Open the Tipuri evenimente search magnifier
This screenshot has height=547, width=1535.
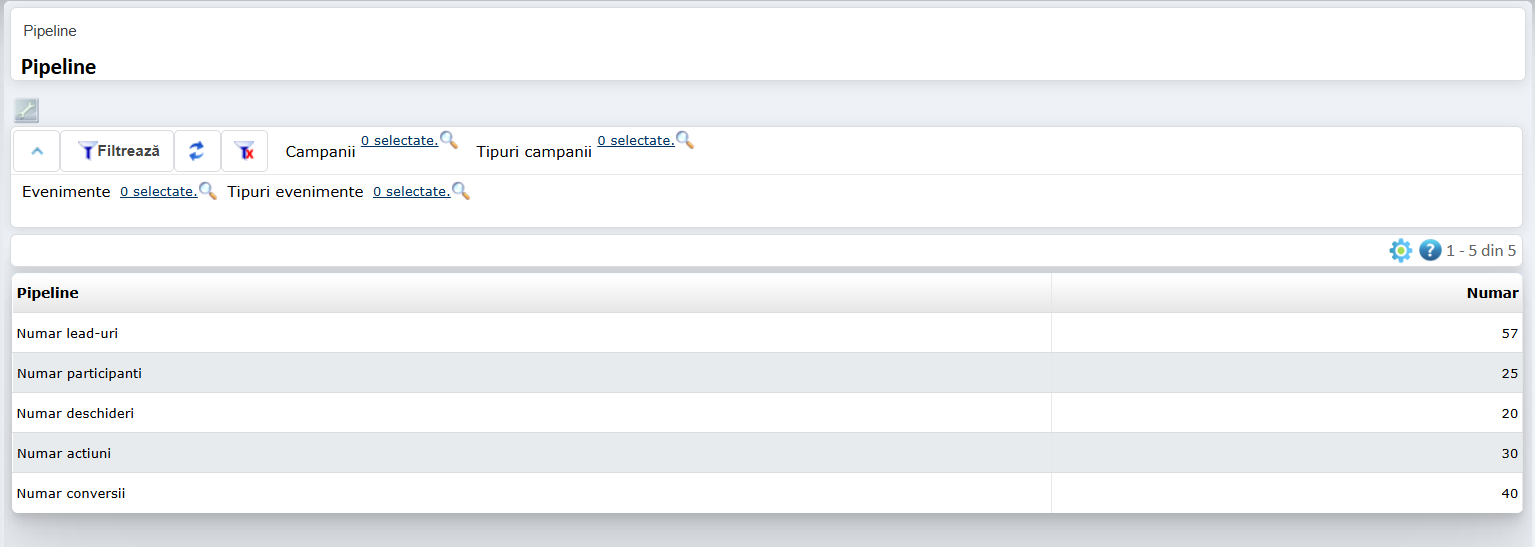[461, 191]
